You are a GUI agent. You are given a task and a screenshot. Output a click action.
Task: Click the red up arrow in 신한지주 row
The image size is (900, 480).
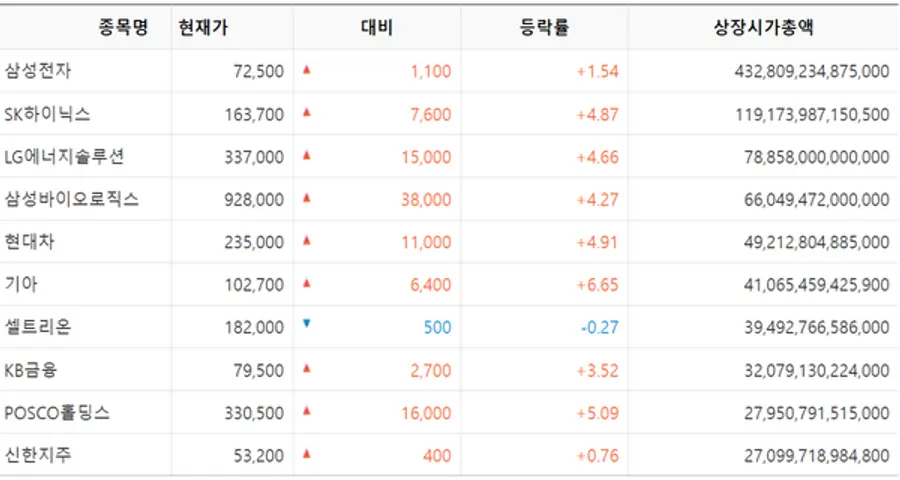[307, 454]
